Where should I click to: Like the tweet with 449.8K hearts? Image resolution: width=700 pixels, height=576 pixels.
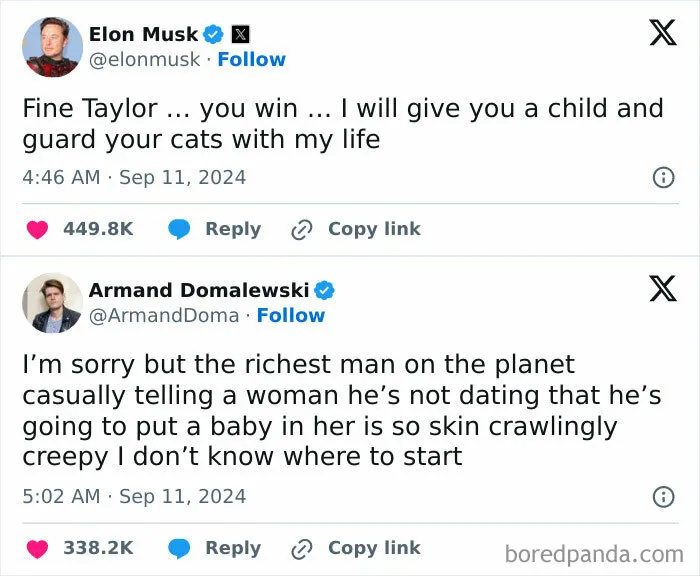[x=38, y=230]
